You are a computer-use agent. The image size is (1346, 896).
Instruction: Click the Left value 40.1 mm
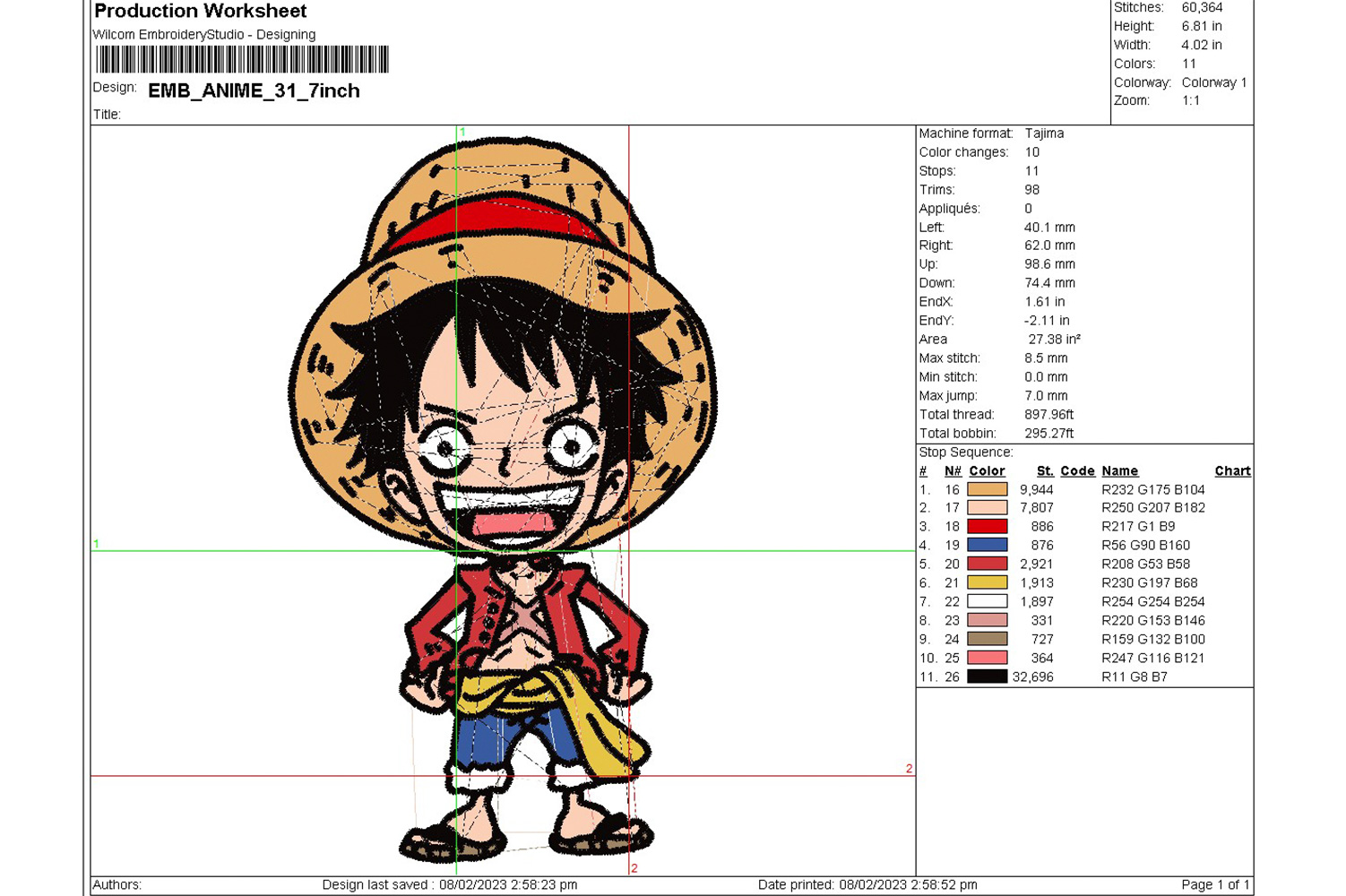pos(1049,228)
